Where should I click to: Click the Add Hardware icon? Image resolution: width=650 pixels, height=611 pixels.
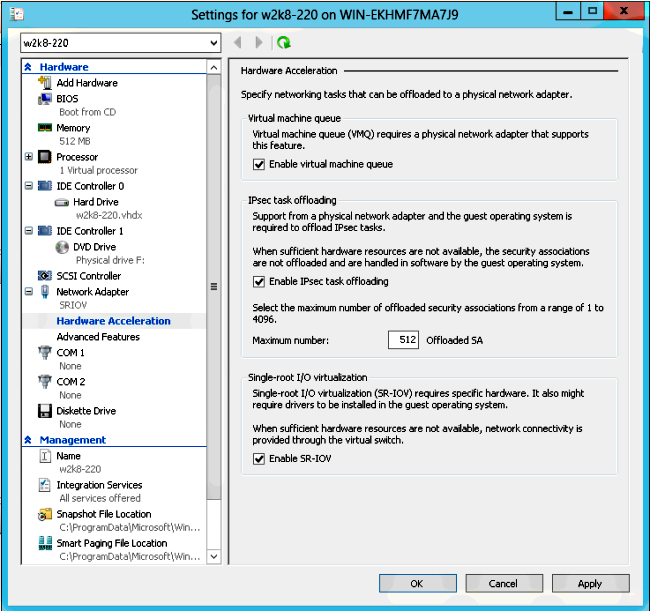[45, 82]
